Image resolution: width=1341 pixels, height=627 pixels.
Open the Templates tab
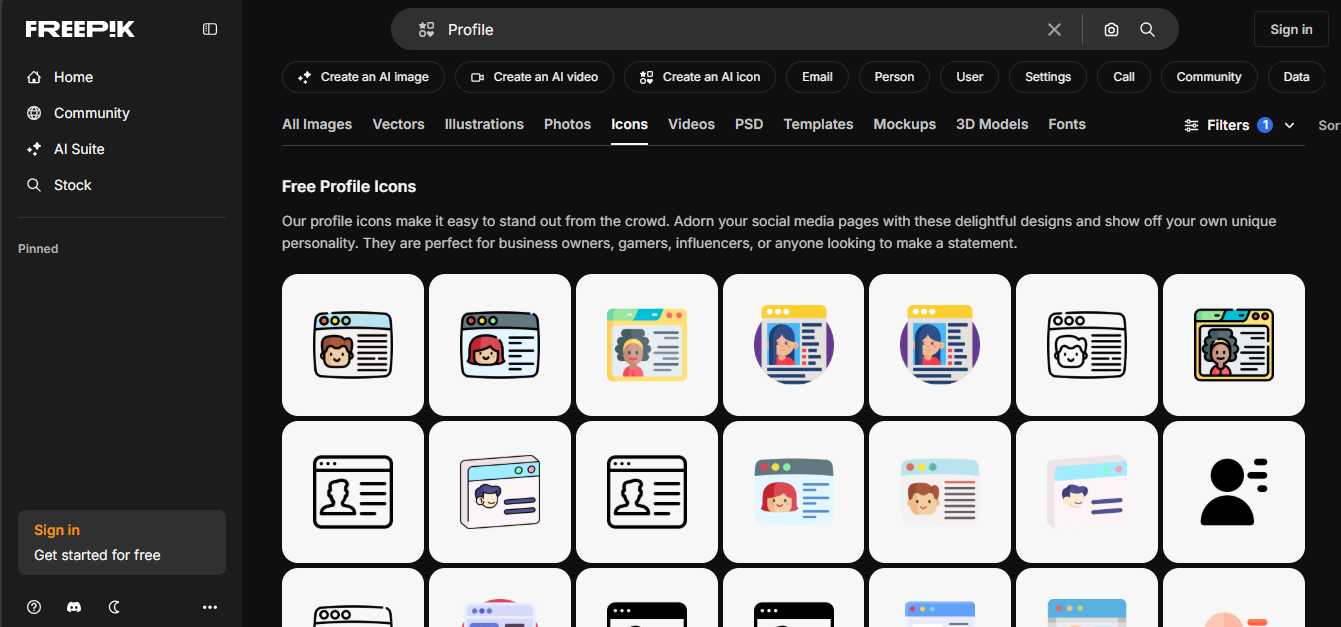point(818,124)
